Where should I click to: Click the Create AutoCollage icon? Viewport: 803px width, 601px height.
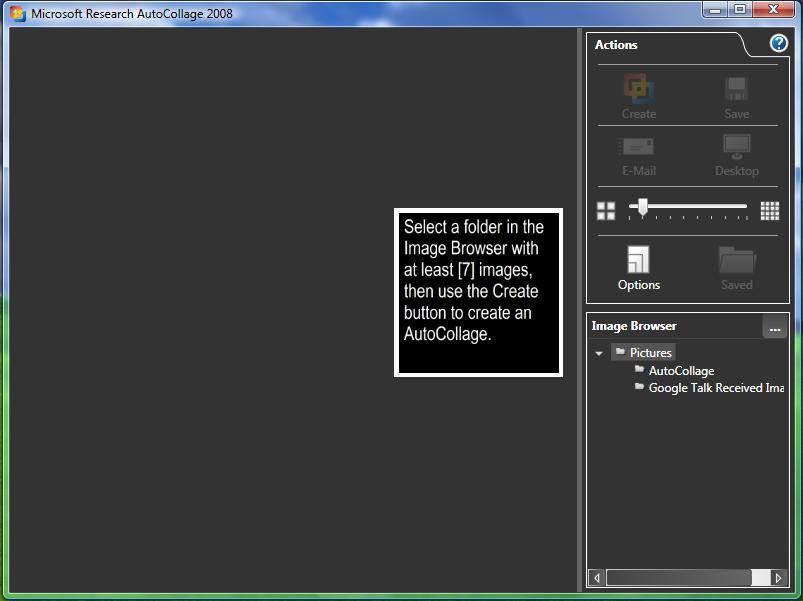coord(638,89)
